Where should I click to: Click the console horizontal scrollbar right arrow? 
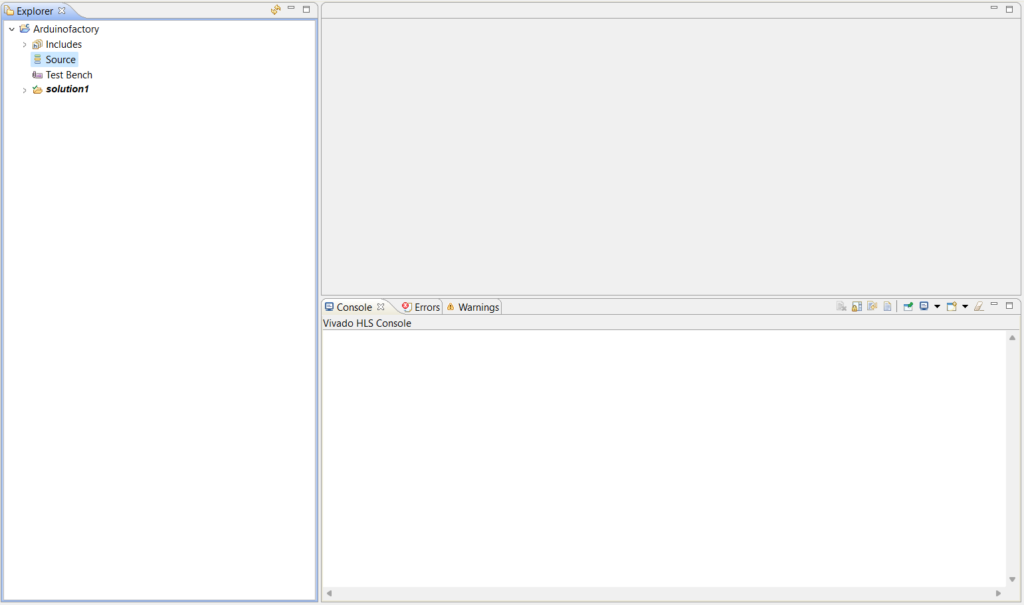click(x=998, y=594)
